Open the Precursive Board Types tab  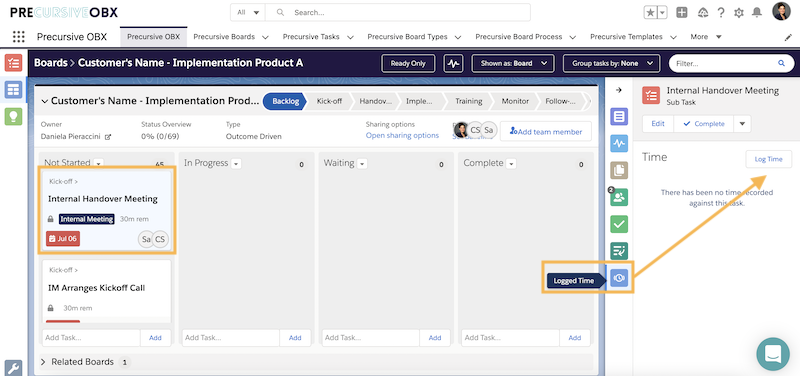point(407,37)
